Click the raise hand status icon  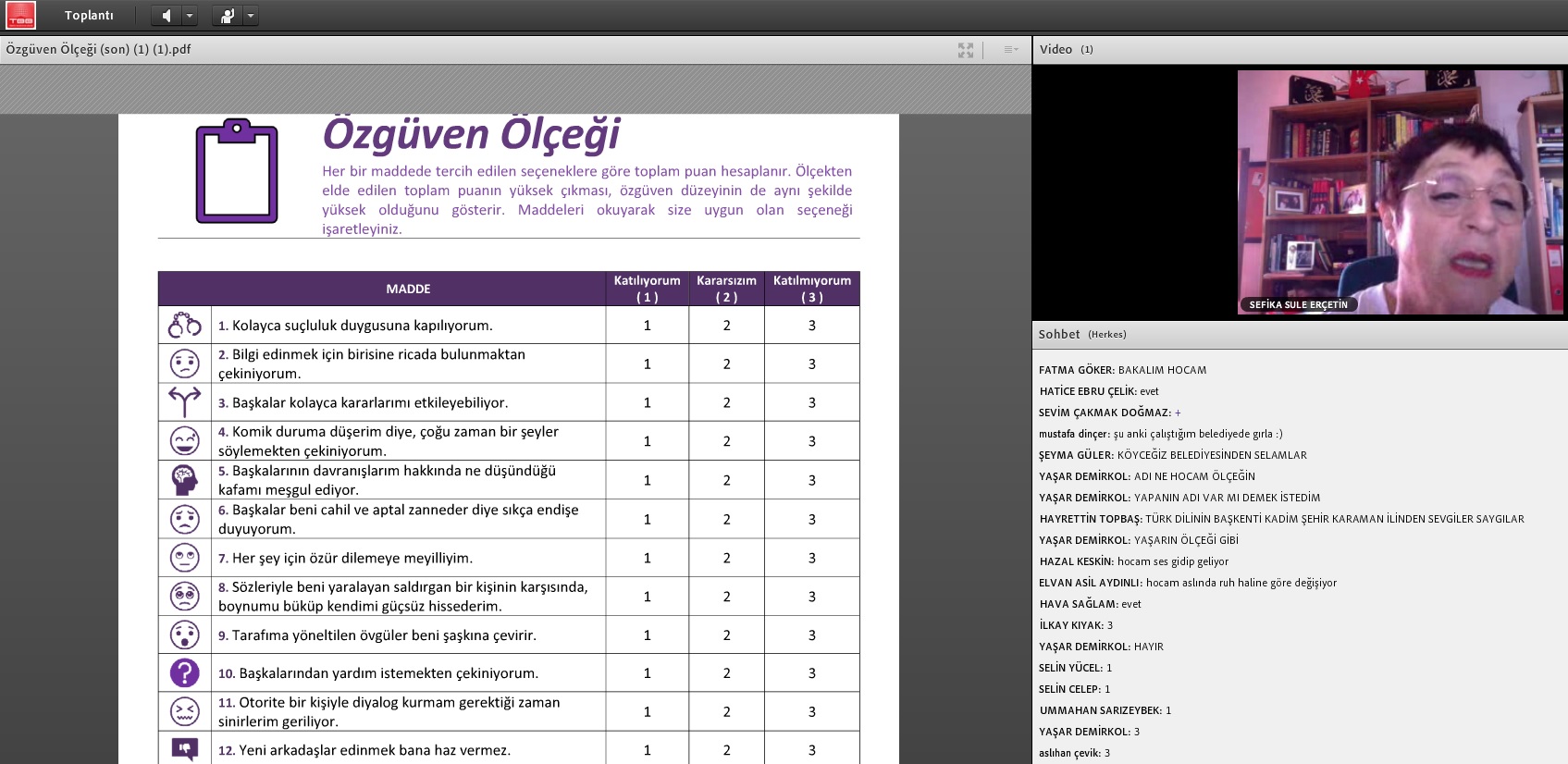click(x=228, y=16)
